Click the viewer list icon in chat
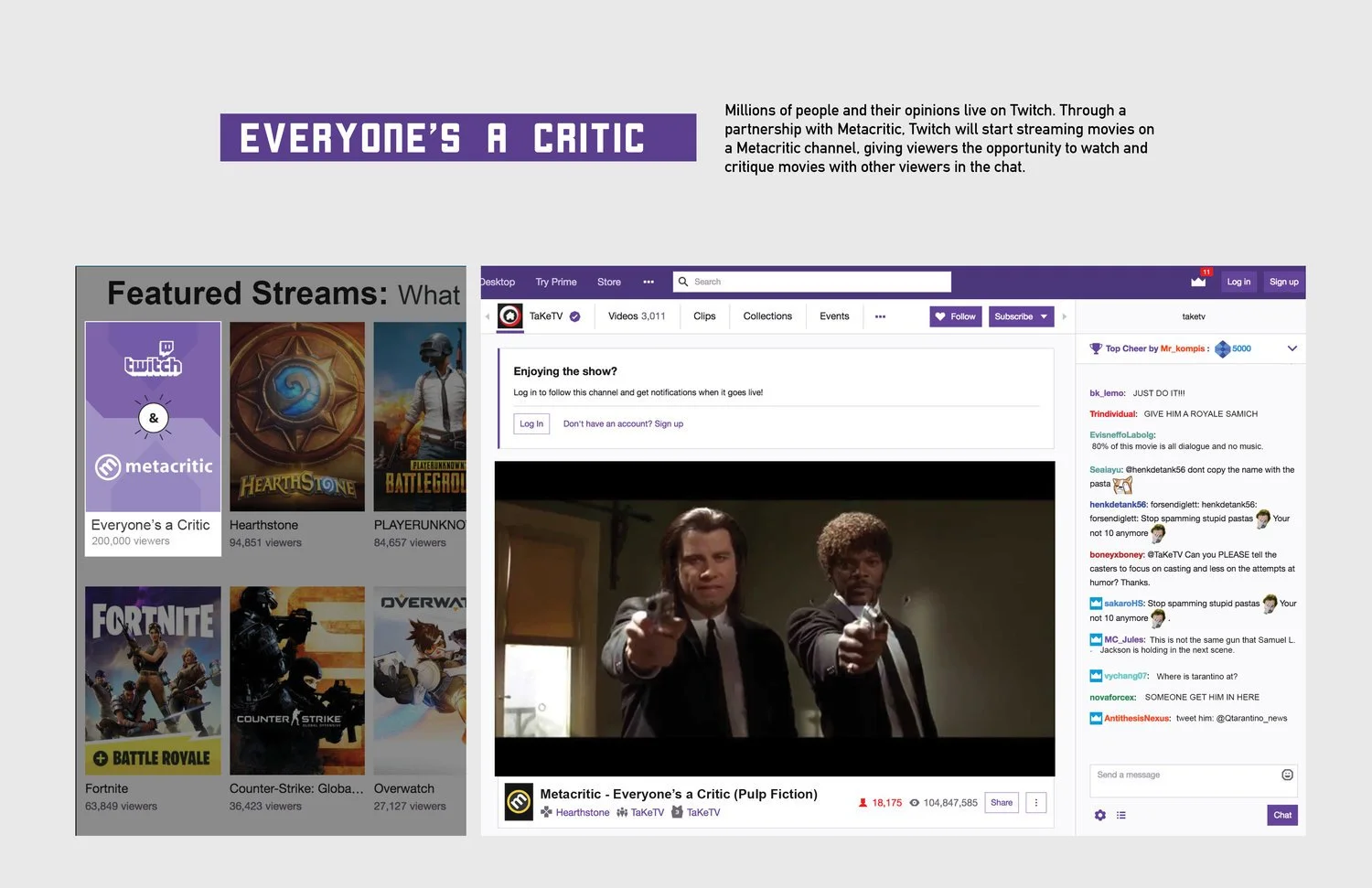Viewport: 1372px width, 888px height. click(x=1121, y=815)
